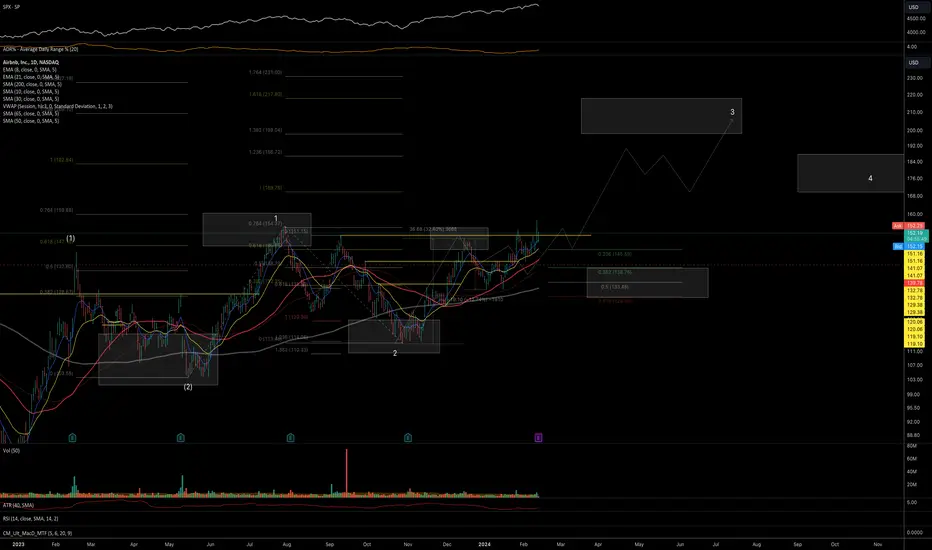Select the Vol (50) indicator legend
The image size is (932, 550).
[11, 451]
